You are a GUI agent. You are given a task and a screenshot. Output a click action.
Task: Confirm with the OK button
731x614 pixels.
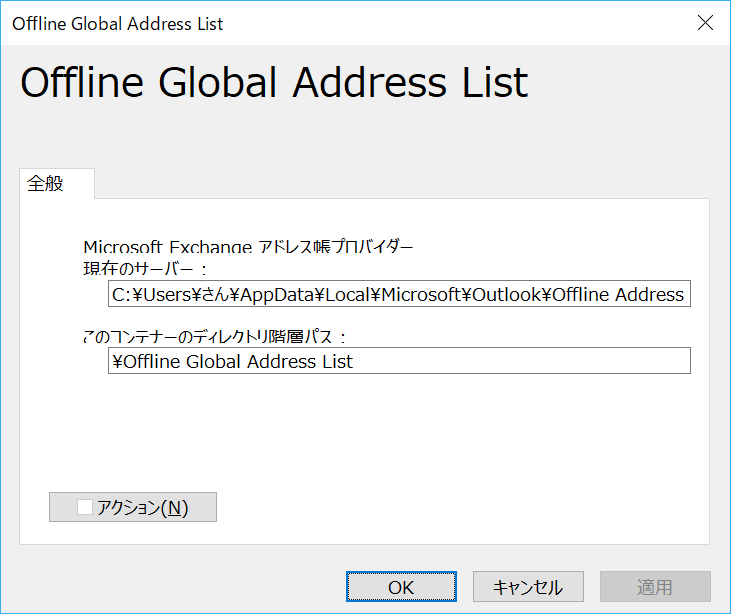401,587
